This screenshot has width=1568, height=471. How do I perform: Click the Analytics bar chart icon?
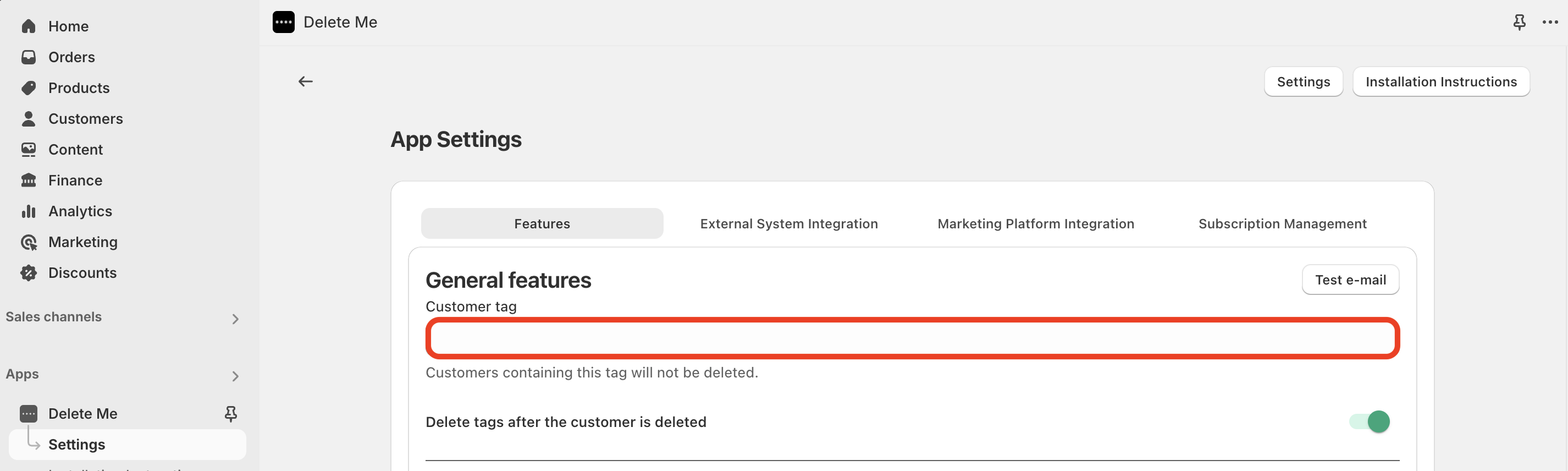click(29, 211)
